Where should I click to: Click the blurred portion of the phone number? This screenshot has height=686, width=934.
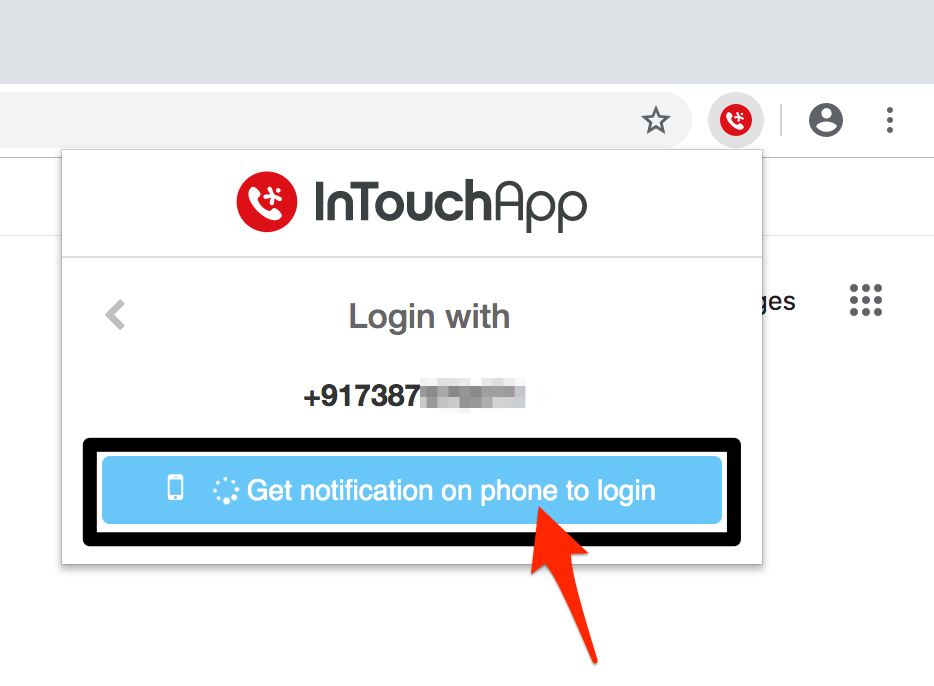click(x=473, y=394)
